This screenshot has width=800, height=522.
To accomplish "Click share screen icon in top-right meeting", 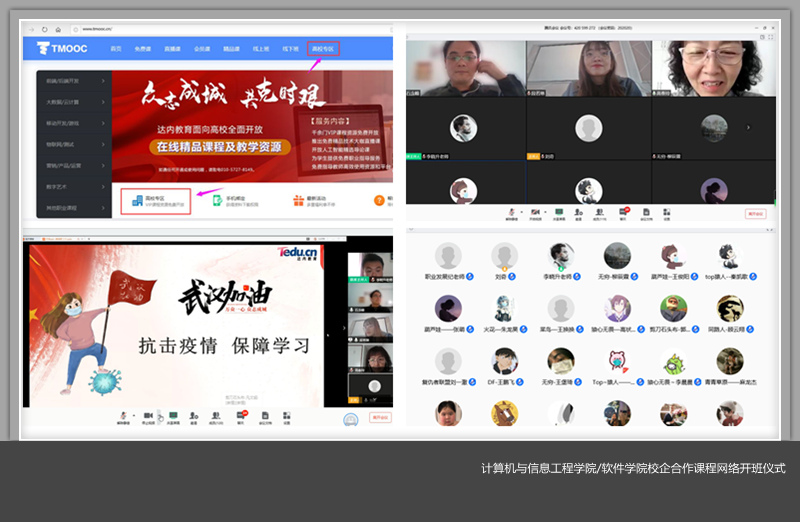I will [558, 212].
